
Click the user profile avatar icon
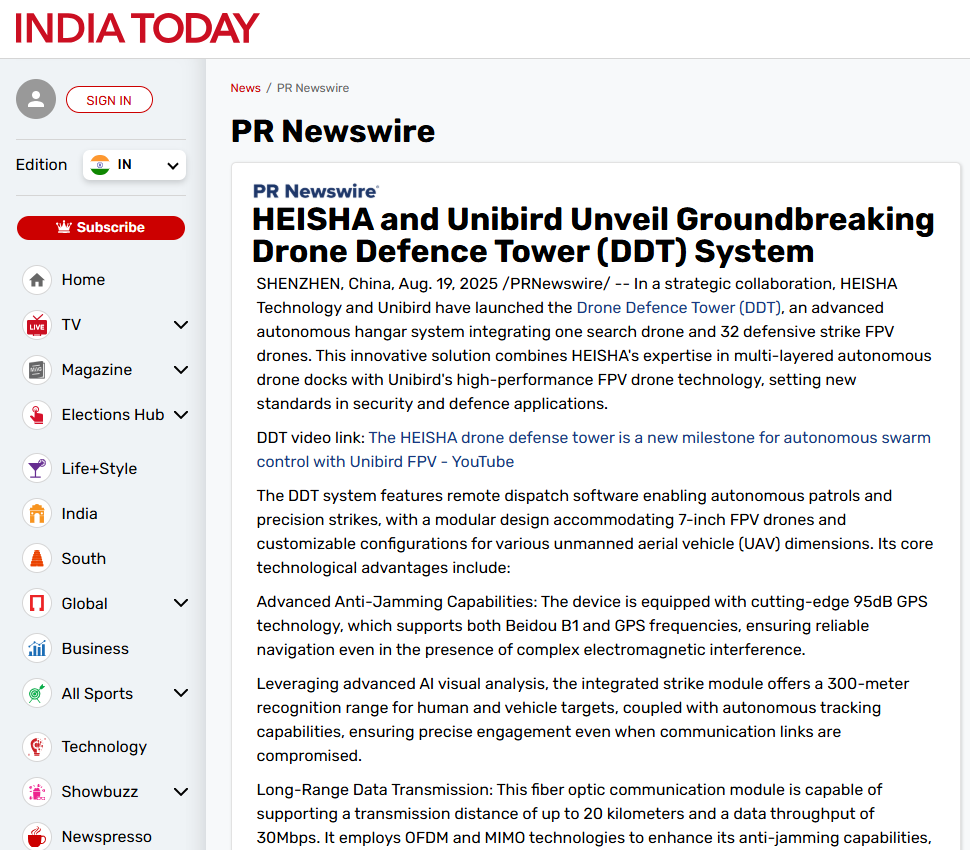tap(36, 99)
